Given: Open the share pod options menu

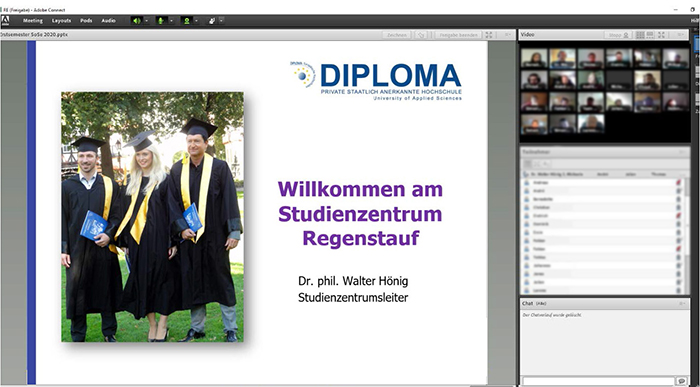Looking at the screenshot, I should 508,35.
